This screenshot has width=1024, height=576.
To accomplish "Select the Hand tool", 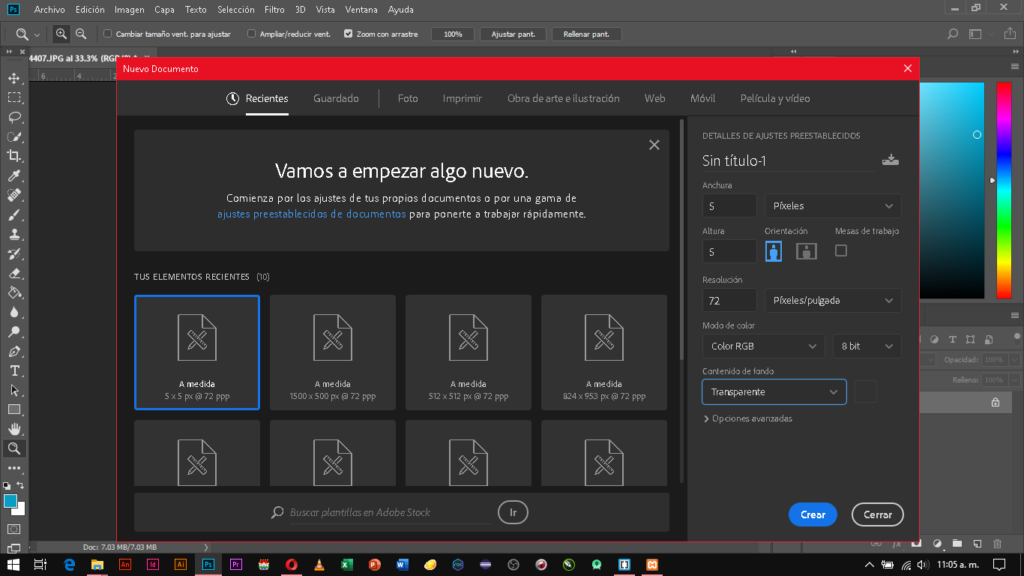I will [14, 429].
